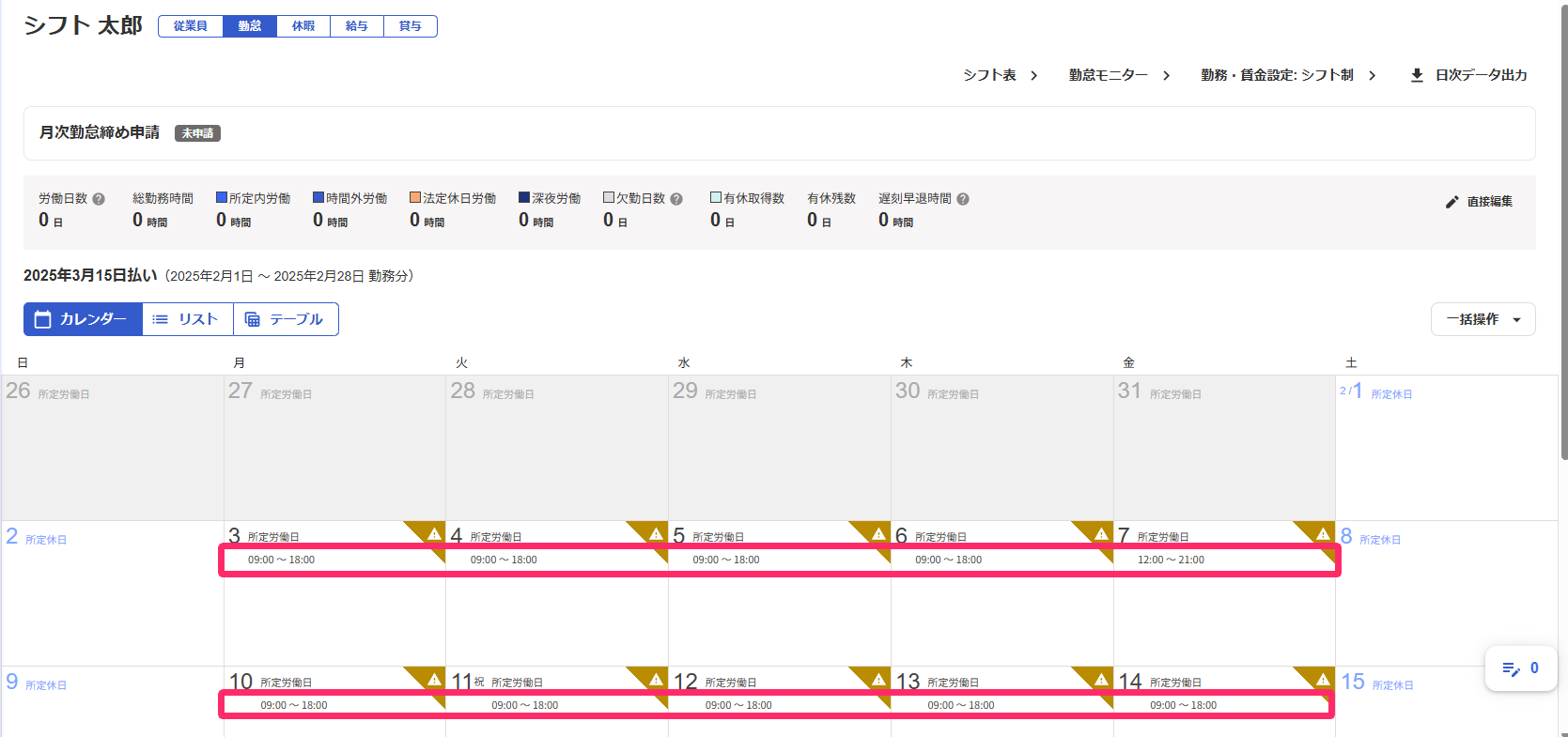The image size is (1568, 737).
Task: Switch to the 休暇 tab
Action: tap(303, 26)
